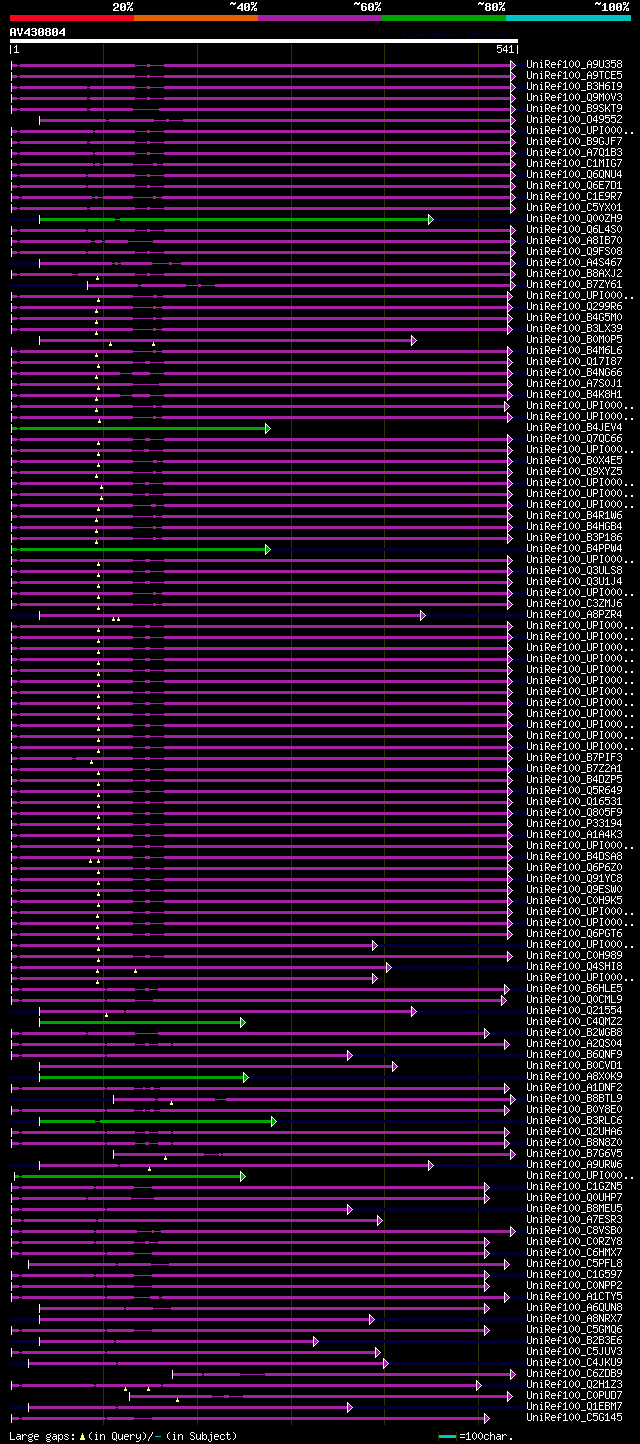
Task: Select the UniRef100_C3ZMJ6 label
Action: pyautogui.click(x=574, y=603)
